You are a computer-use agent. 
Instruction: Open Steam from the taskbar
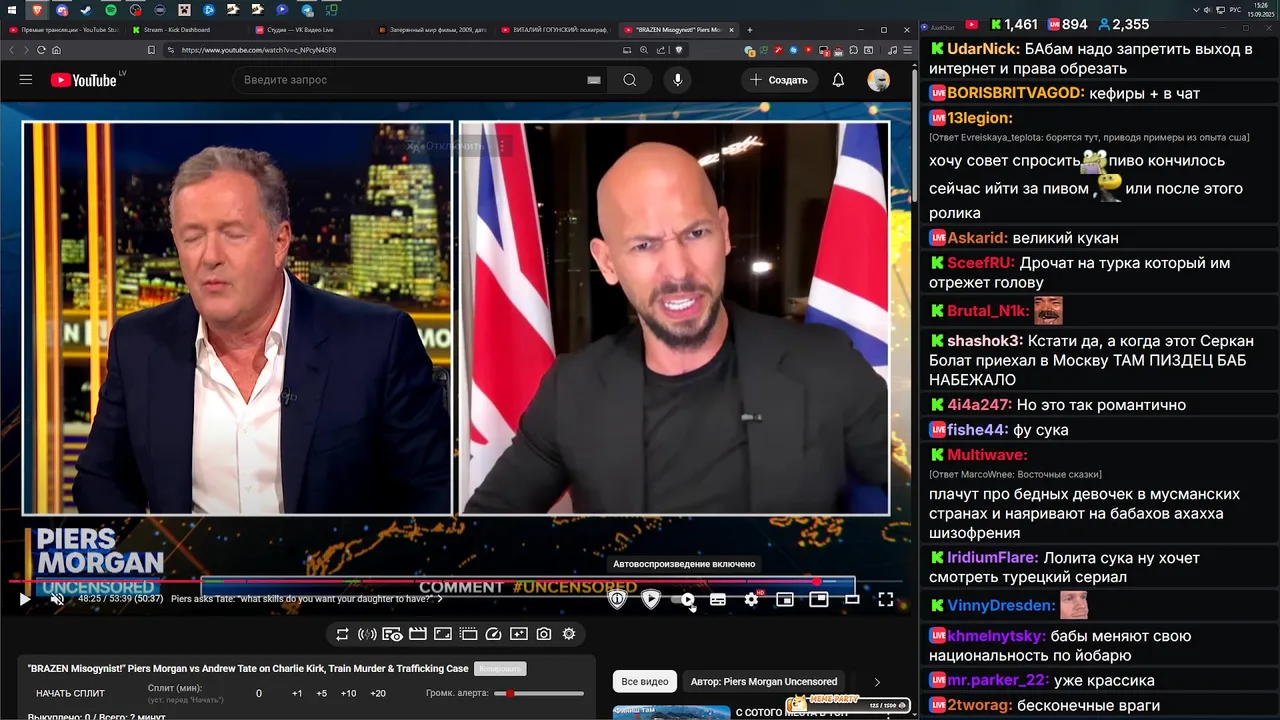tap(86, 10)
